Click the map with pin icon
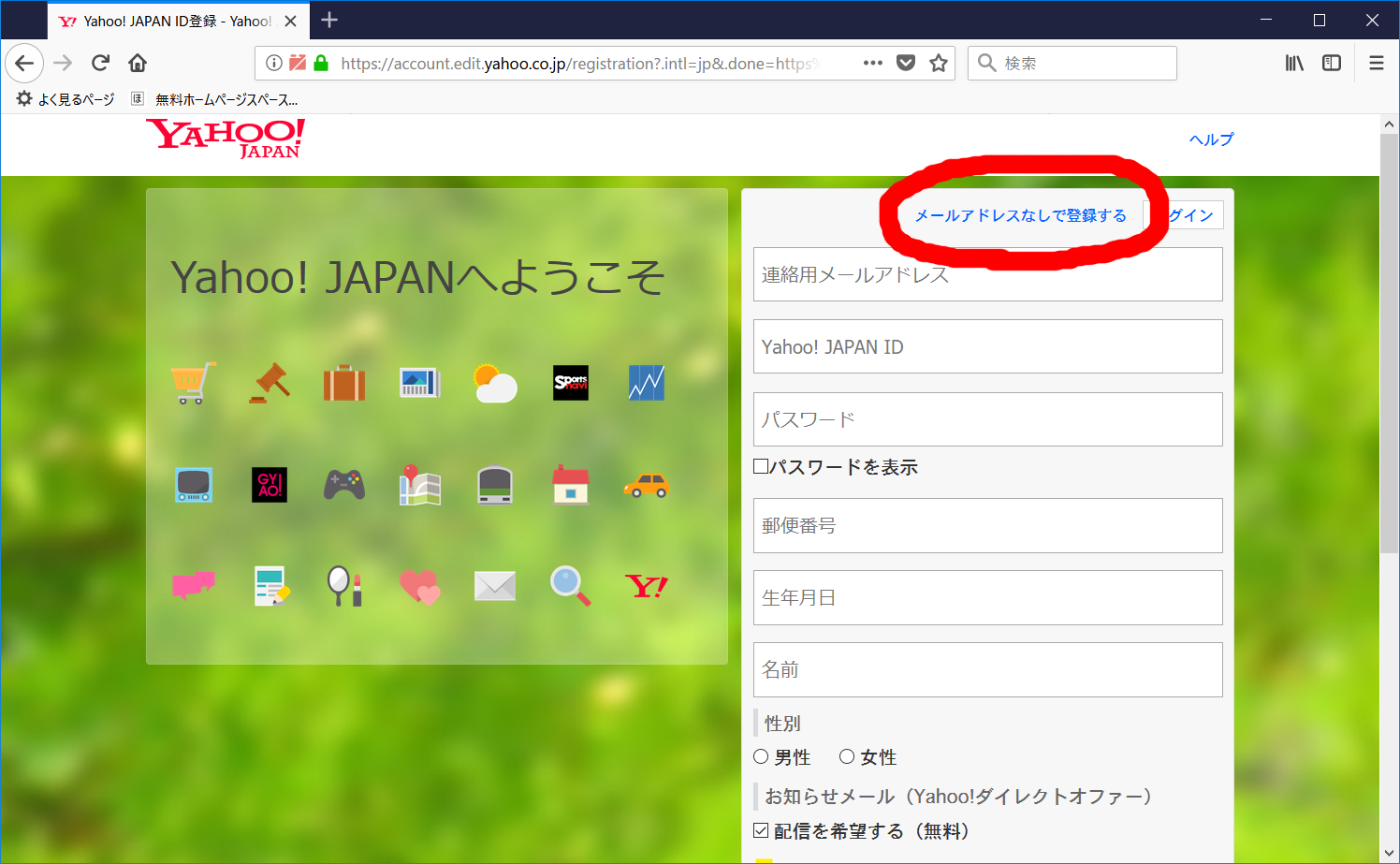Image resolution: width=1400 pixels, height=864 pixels. [420, 485]
